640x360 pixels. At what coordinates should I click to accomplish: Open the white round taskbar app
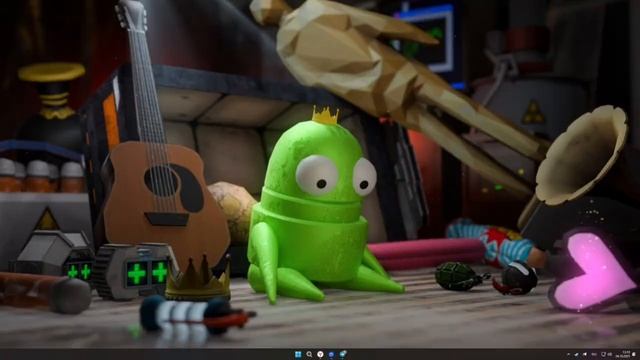tap(320, 354)
